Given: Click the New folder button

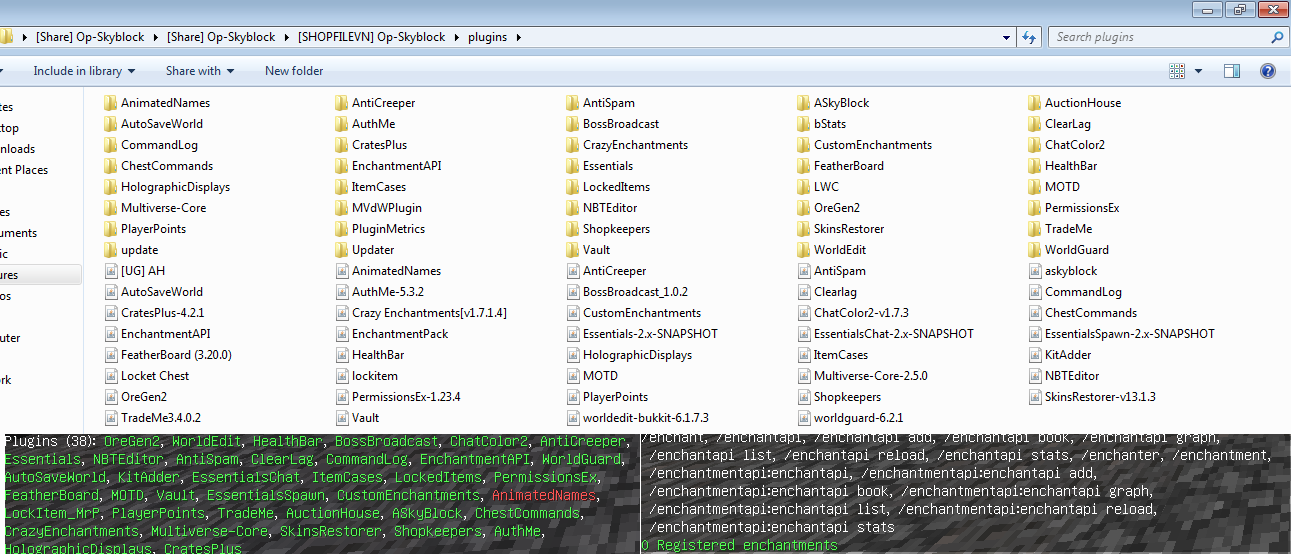Looking at the screenshot, I should (x=294, y=71).
